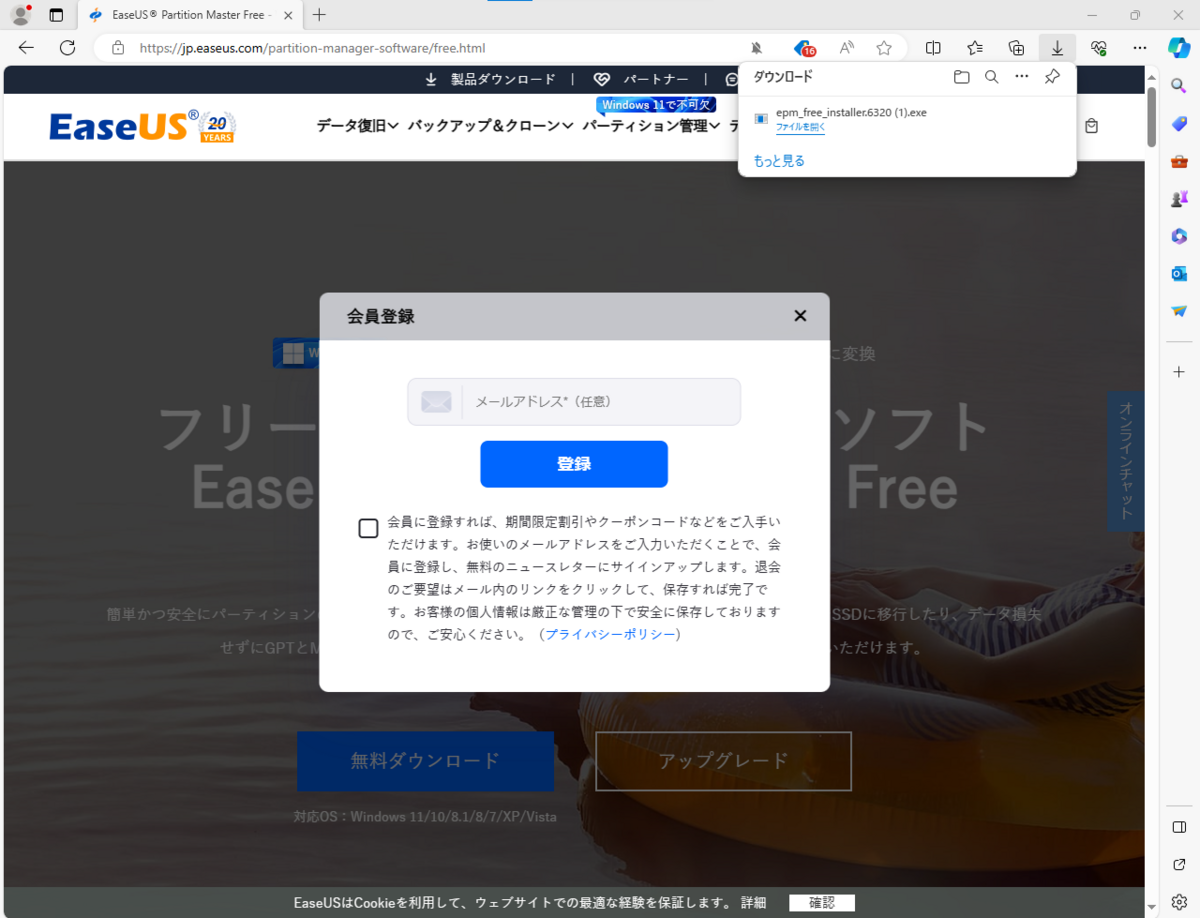Image resolution: width=1200 pixels, height=918 pixels.
Task: Open sidebar settings gear icon
Action: (x=1179, y=901)
